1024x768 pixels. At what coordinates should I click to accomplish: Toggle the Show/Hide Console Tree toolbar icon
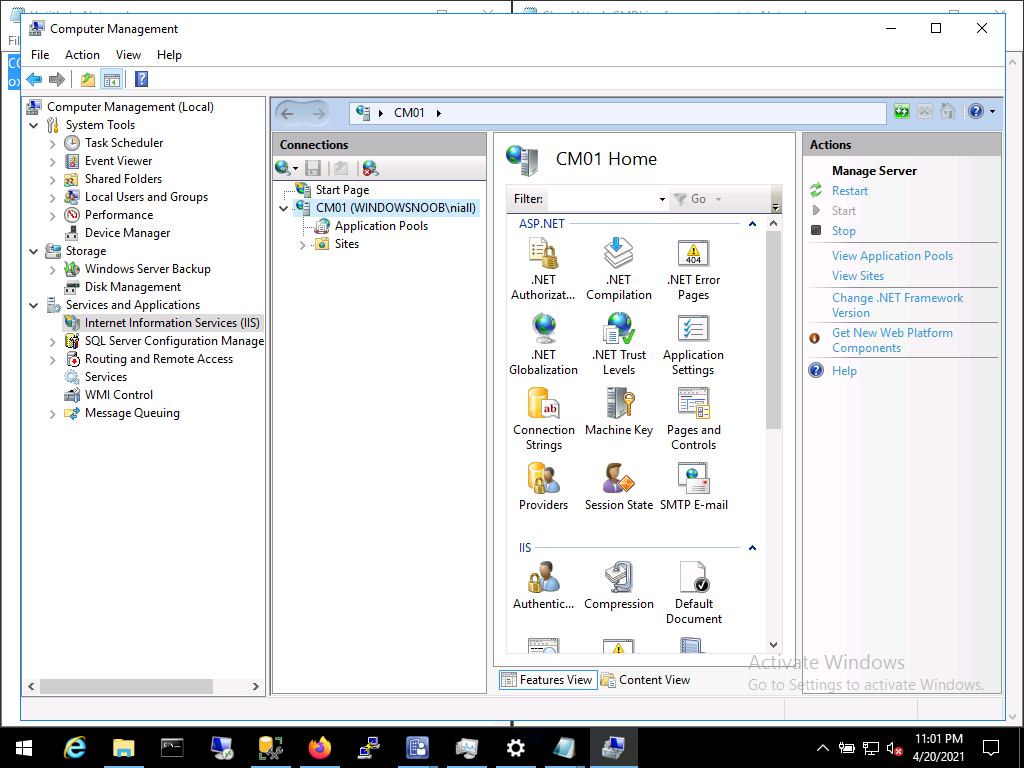(x=112, y=80)
